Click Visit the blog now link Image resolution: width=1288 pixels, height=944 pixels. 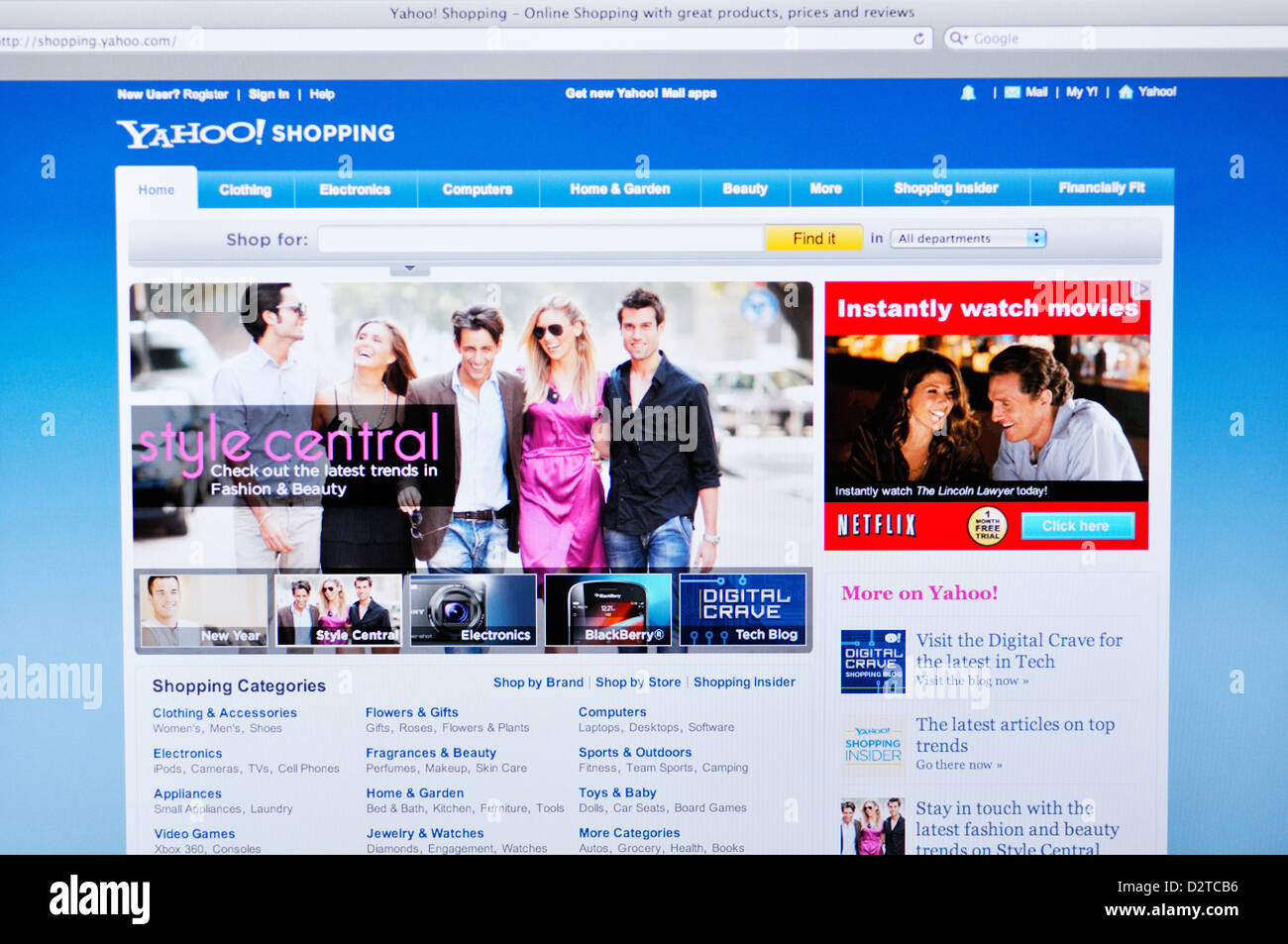(x=972, y=682)
